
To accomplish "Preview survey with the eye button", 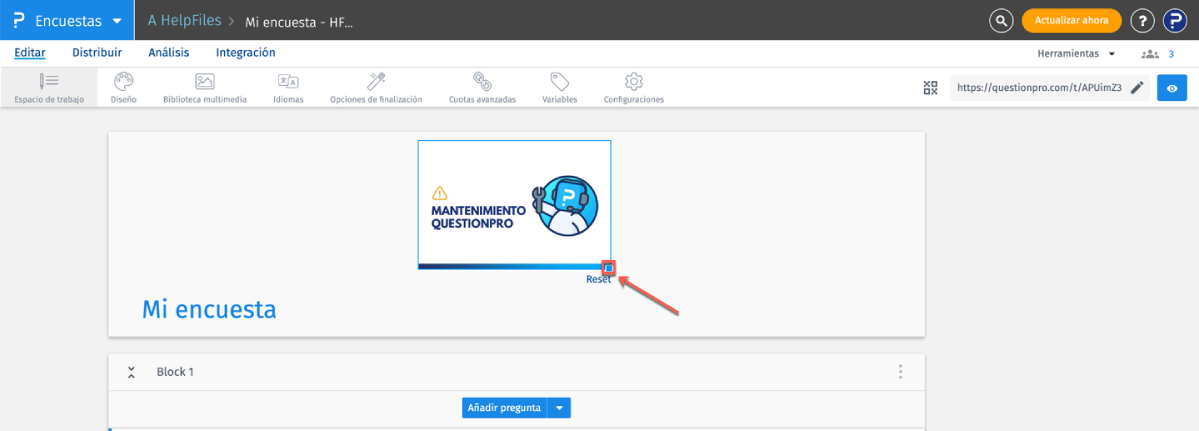I will coord(1171,88).
